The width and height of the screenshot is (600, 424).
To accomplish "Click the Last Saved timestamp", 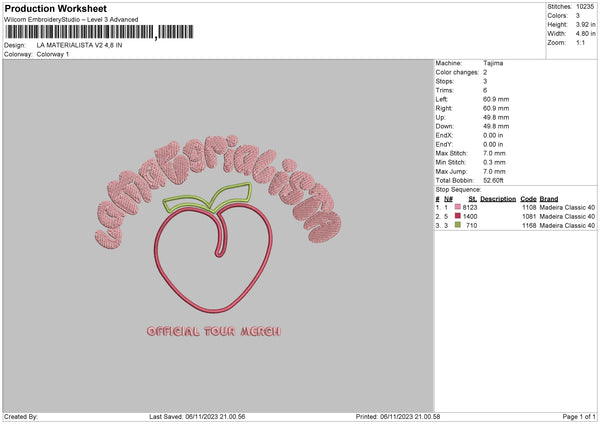I will pyautogui.click(x=197, y=416).
